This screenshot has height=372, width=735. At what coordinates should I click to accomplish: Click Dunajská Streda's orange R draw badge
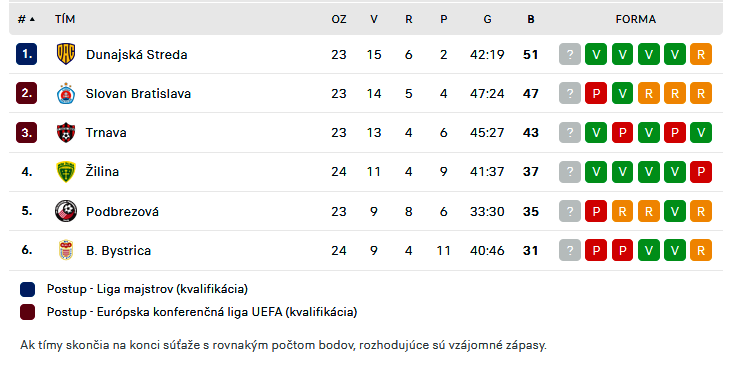click(701, 54)
